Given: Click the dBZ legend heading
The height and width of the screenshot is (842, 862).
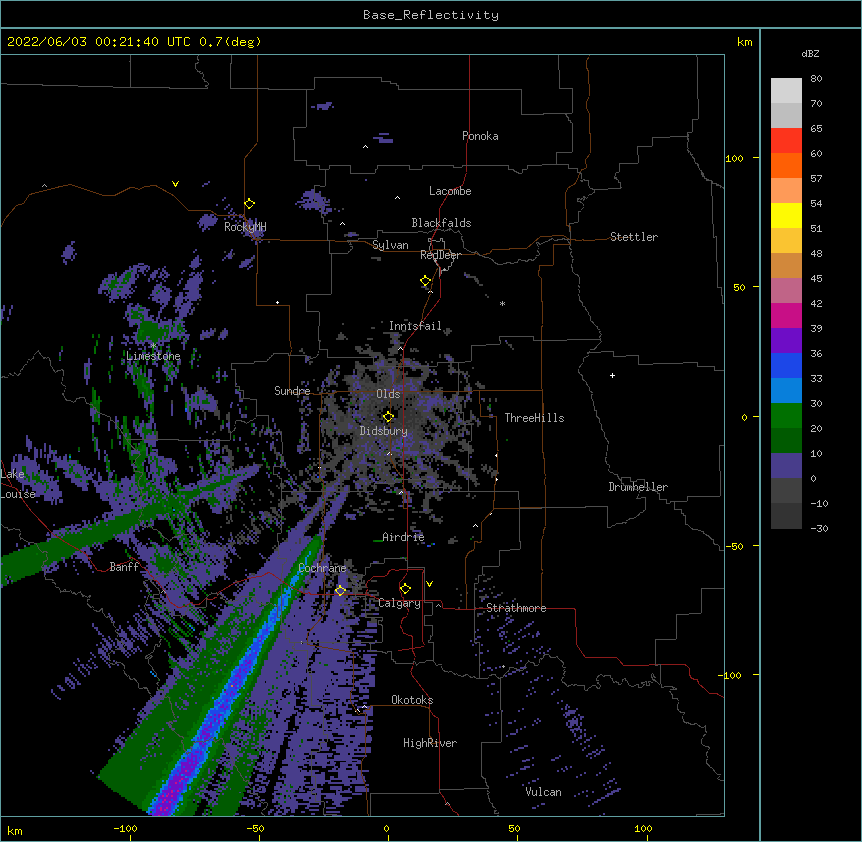Looking at the screenshot, I should point(810,54).
